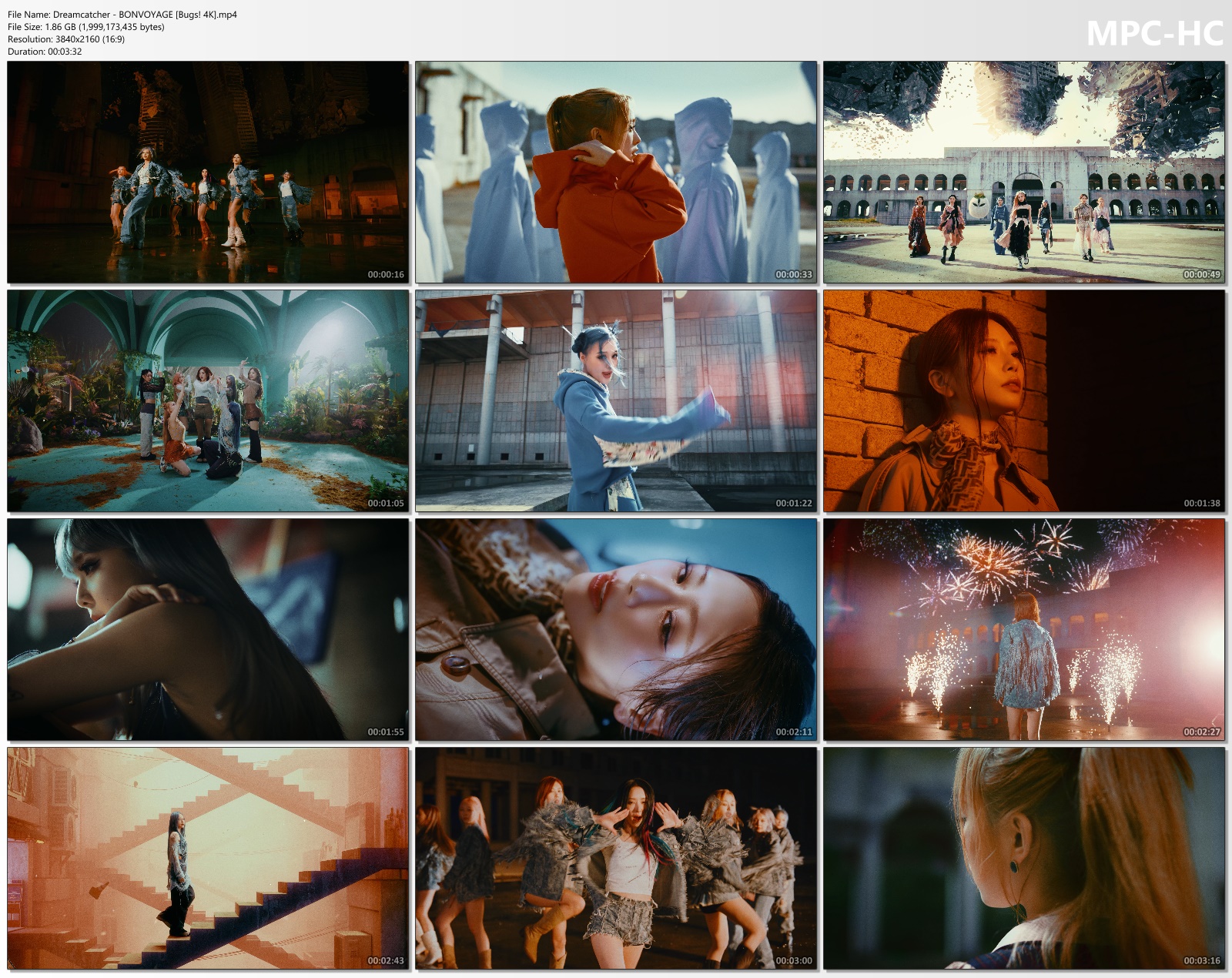The width and height of the screenshot is (1232, 978).
Task: Open the final ponytail shot at 00:03:16
Action: click(1024, 859)
